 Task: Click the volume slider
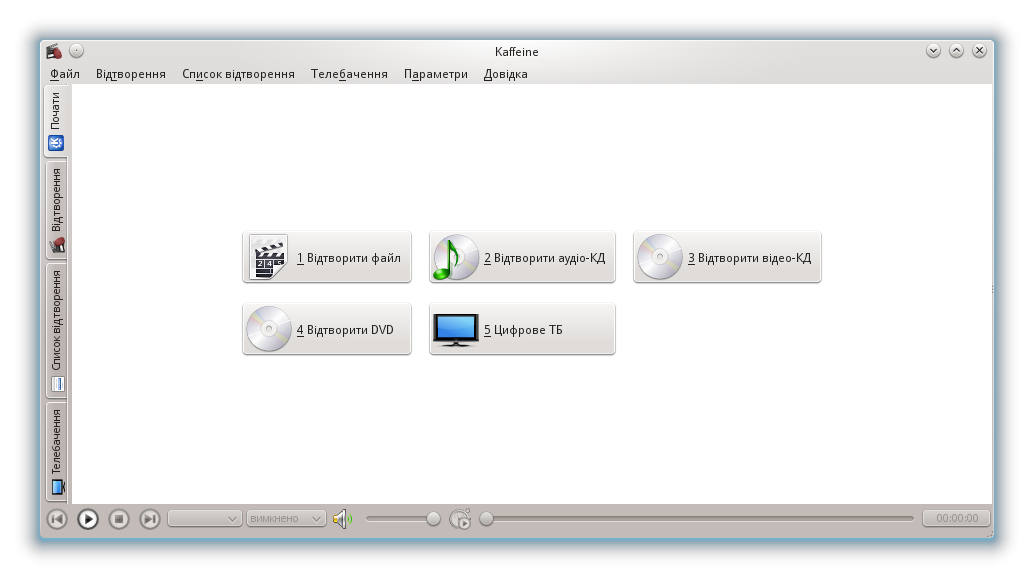[x=403, y=519]
